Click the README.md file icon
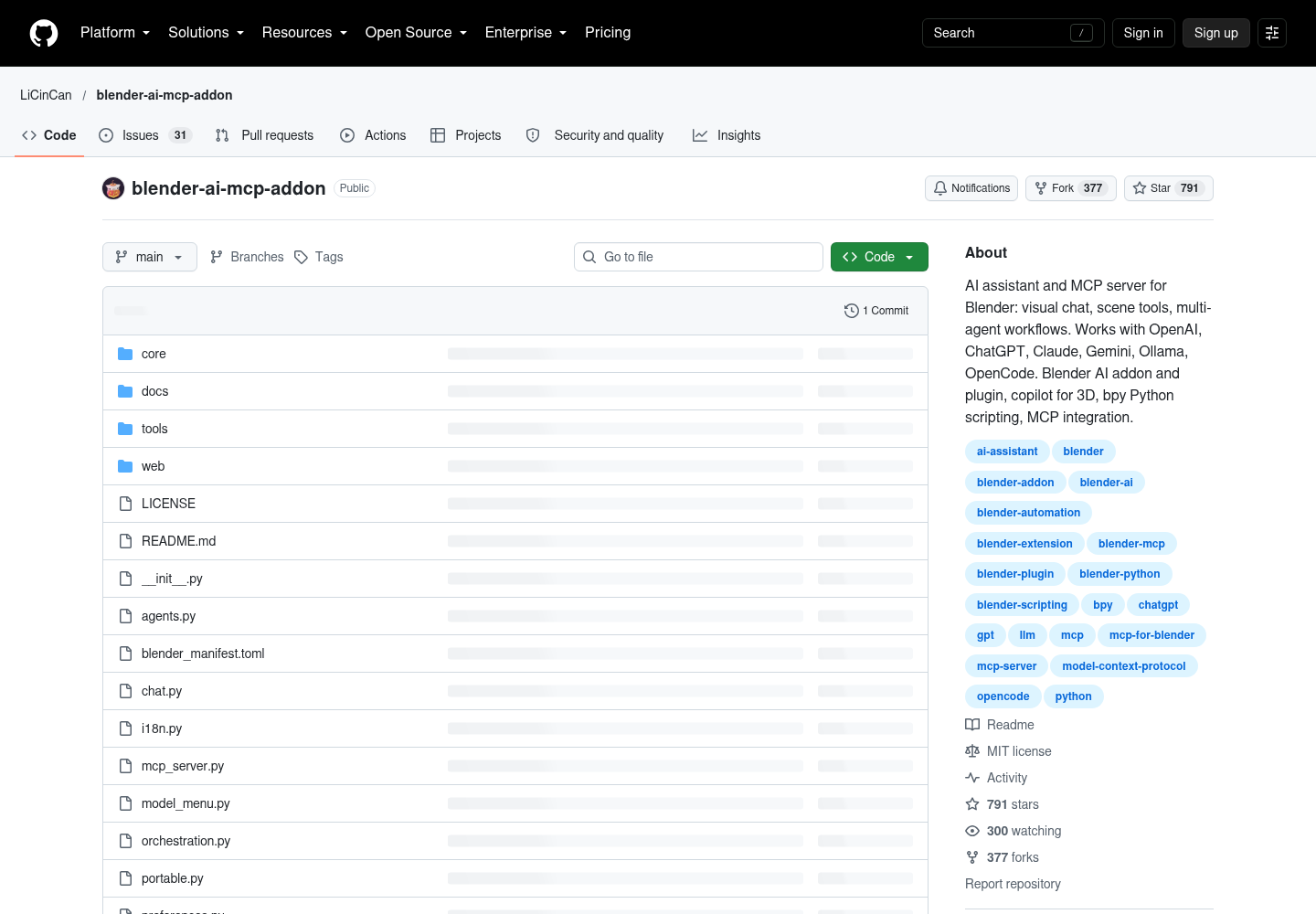1316x914 pixels. coord(125,541)
